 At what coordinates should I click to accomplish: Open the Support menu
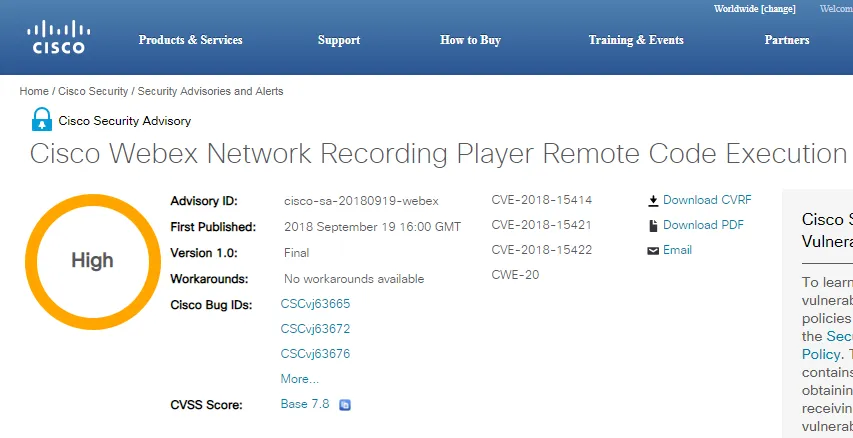coord(339,40)
